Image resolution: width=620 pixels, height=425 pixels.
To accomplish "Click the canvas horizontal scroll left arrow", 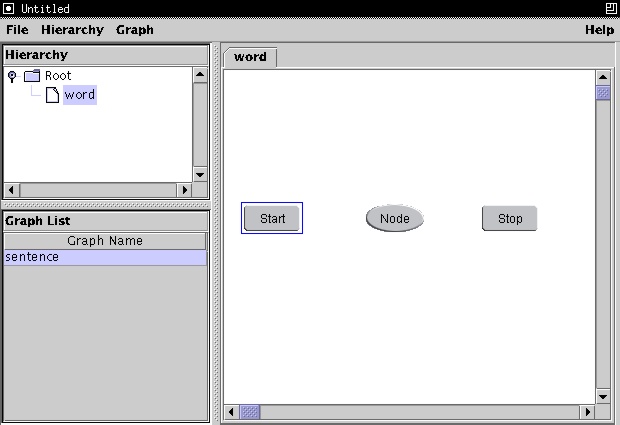I will tap(231, 412).
